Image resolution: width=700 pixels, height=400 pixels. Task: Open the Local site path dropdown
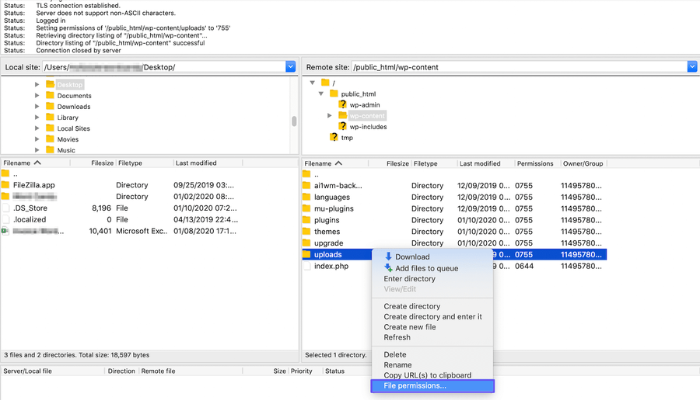pos(291,67)
